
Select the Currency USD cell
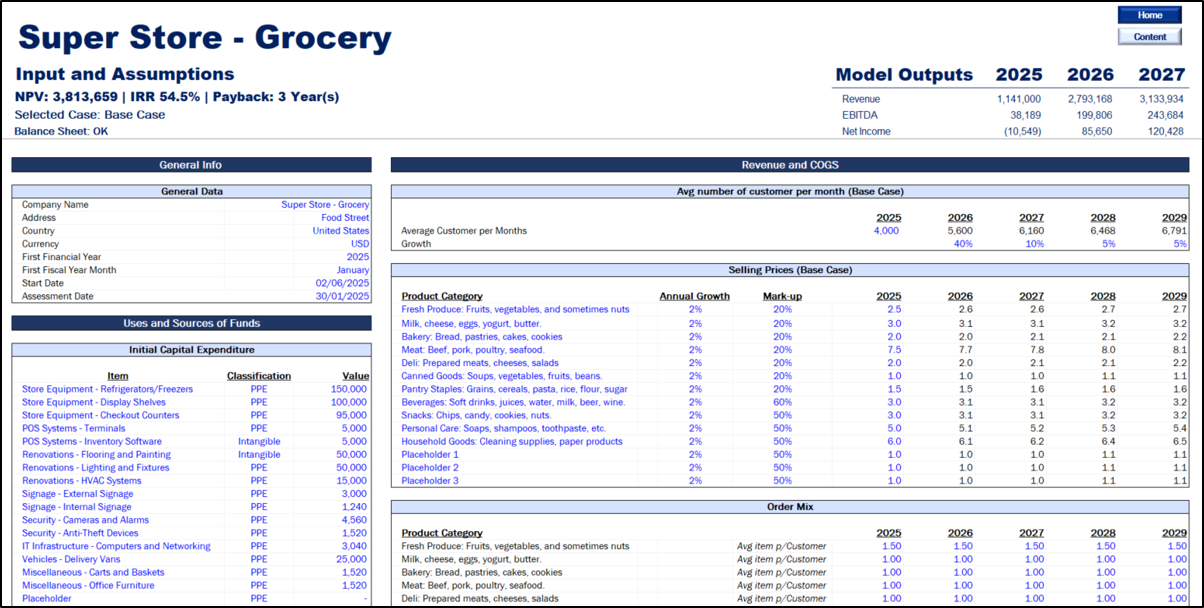359,244
